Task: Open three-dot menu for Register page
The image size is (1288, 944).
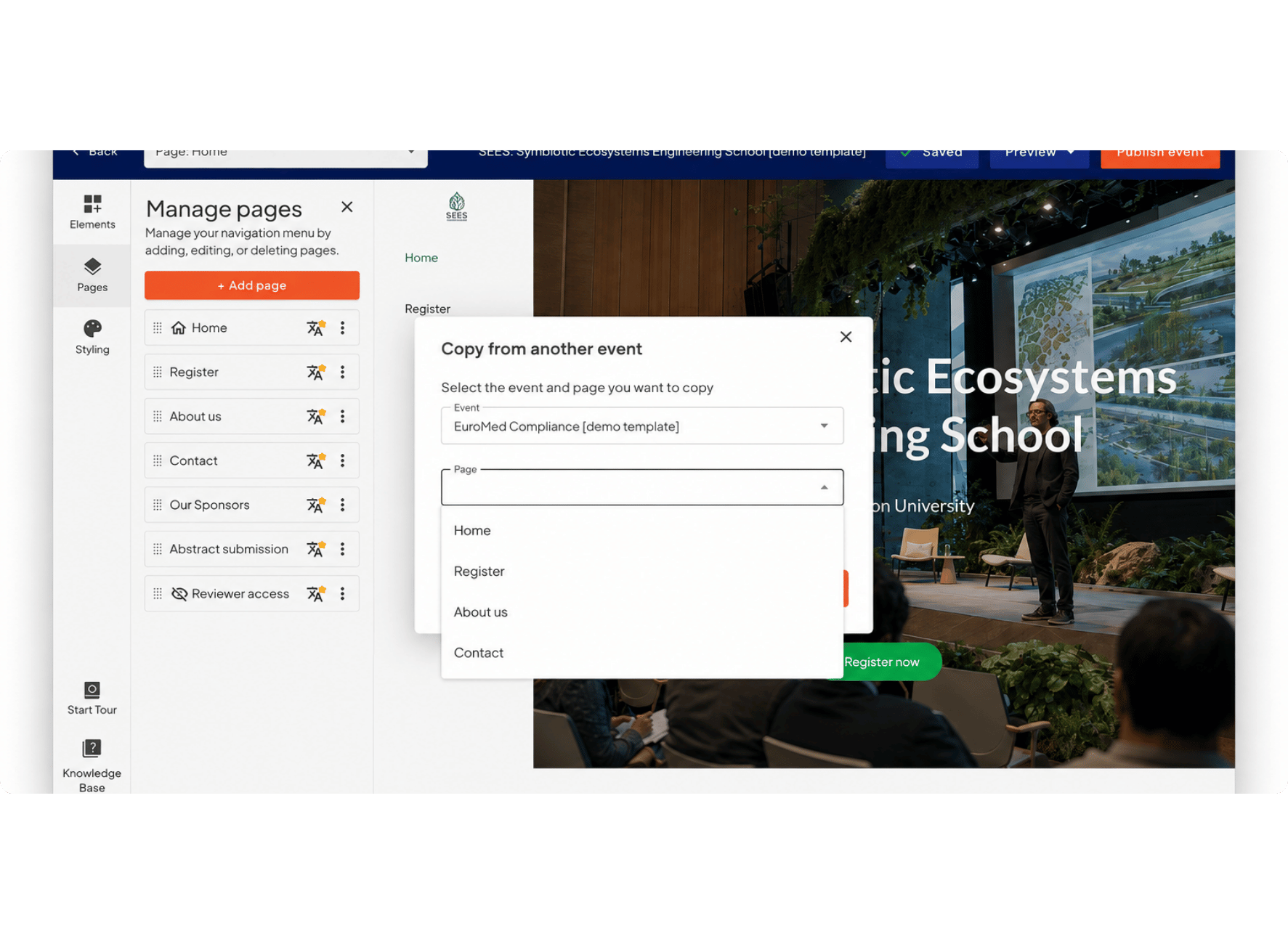Action: 342,373
